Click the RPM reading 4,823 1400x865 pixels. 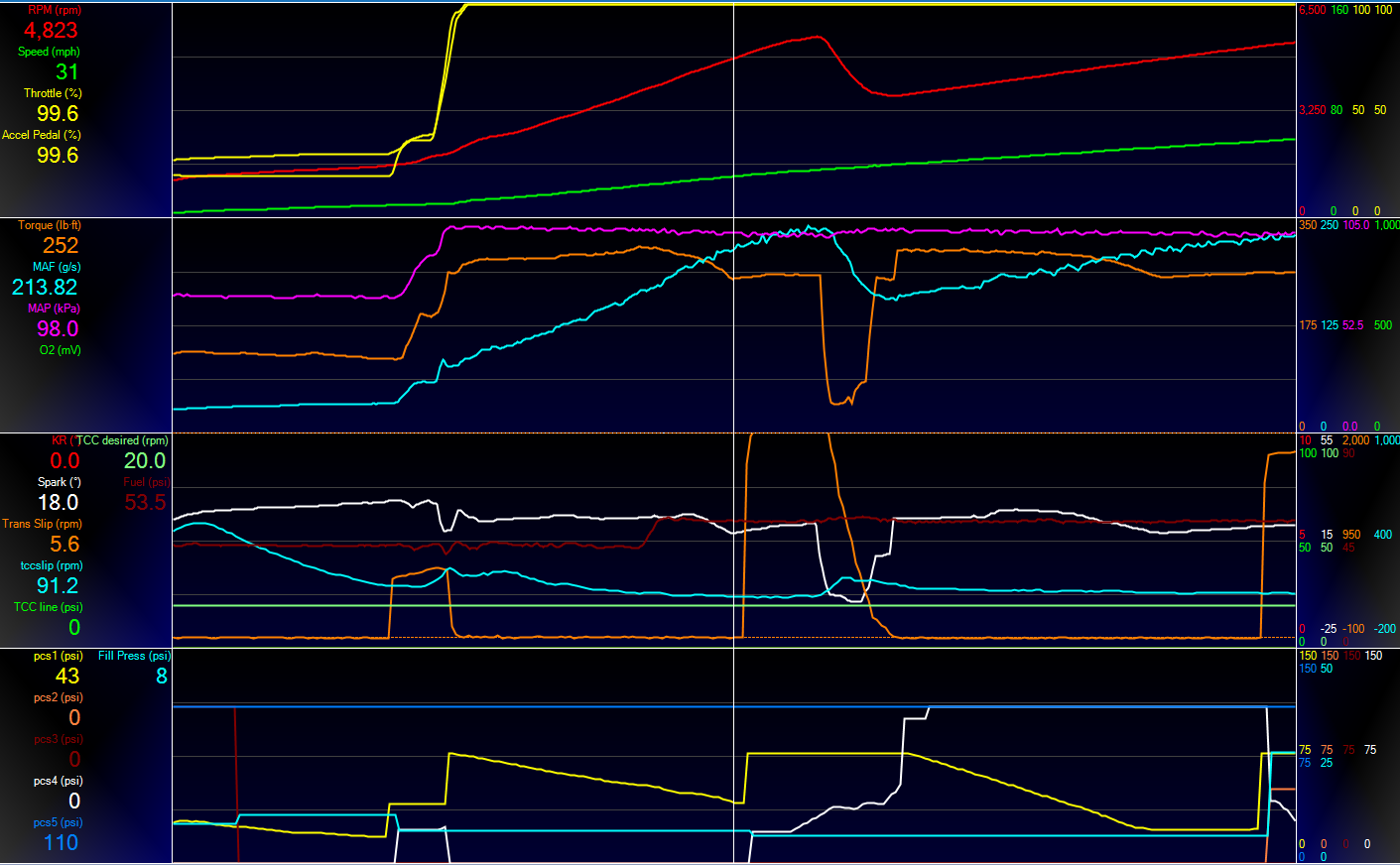[51, 30]
